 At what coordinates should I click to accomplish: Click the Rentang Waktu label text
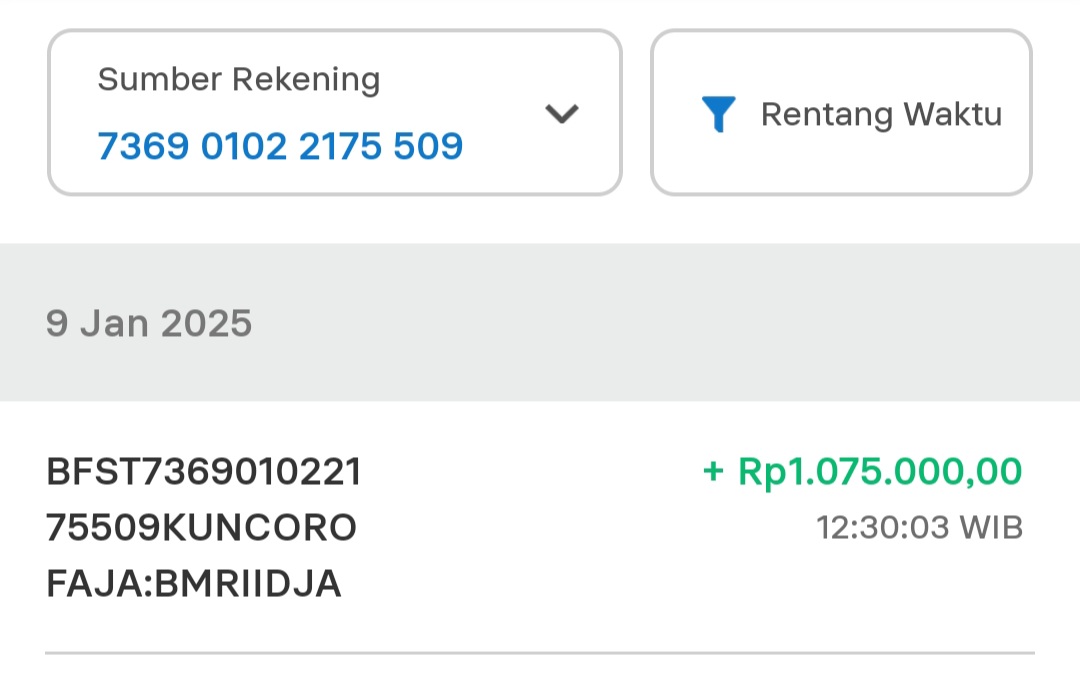coord(881,114)
